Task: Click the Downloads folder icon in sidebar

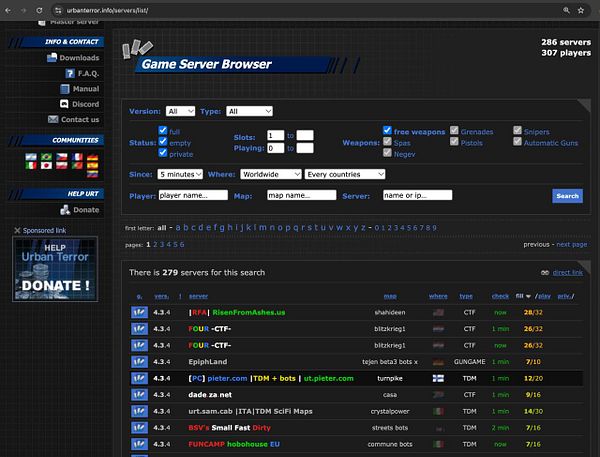Action: click(x=52, y=58)
